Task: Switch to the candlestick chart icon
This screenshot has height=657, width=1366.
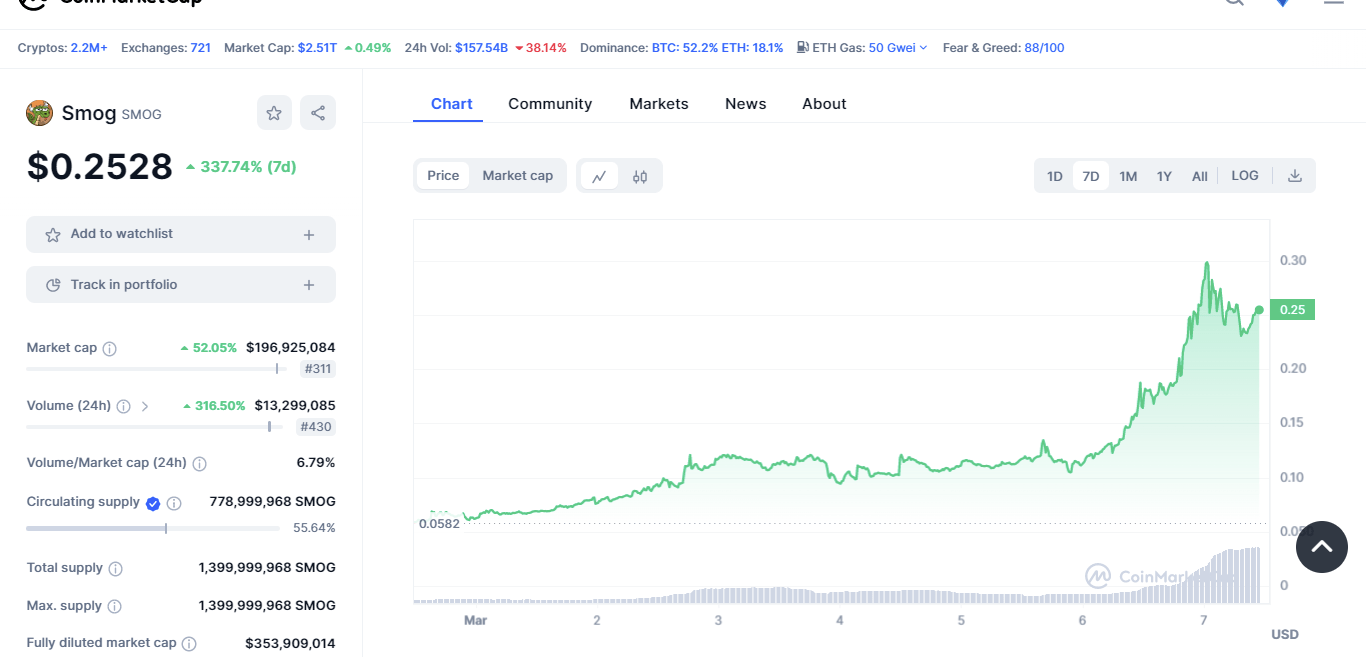Action: coord(640,177)
